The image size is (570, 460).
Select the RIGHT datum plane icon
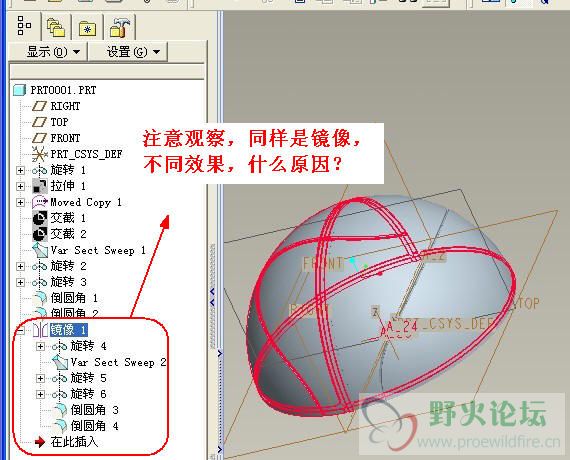pos(39,106)
